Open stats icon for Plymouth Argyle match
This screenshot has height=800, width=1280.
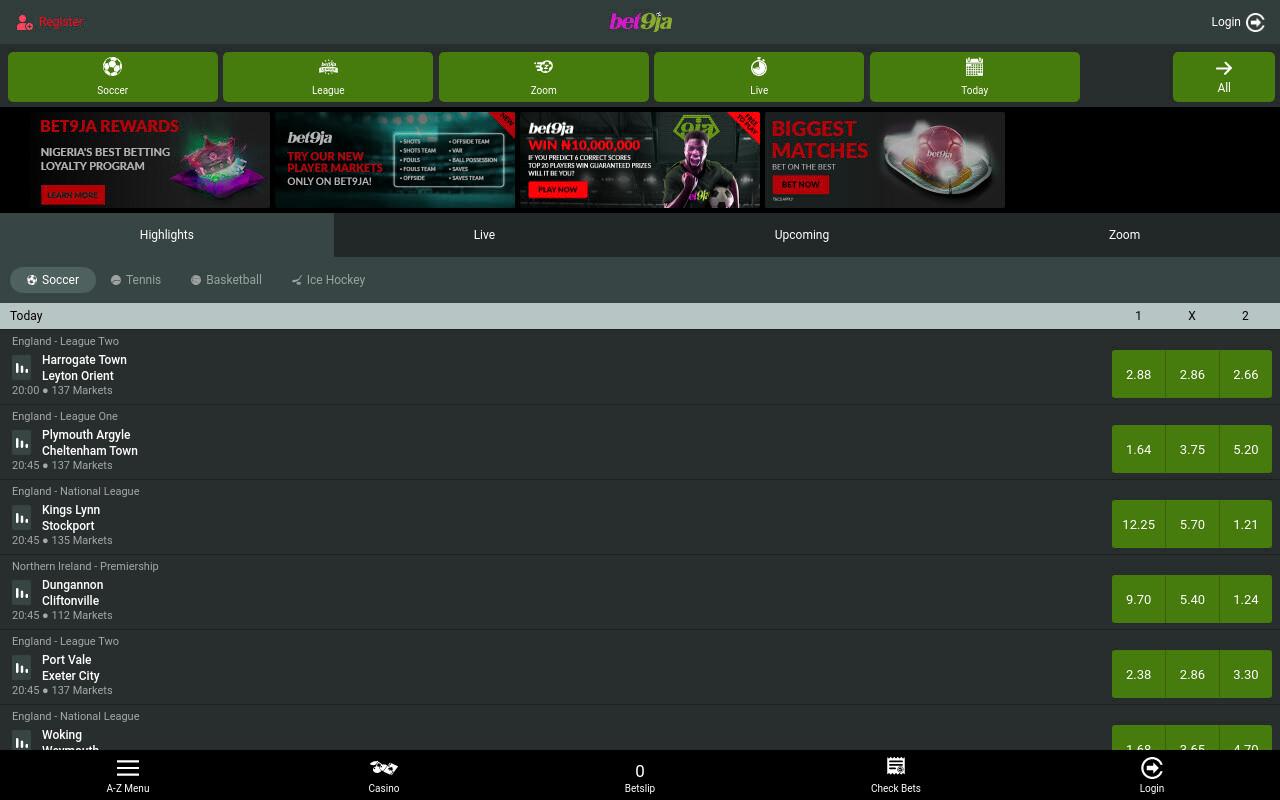click(22, 442)
